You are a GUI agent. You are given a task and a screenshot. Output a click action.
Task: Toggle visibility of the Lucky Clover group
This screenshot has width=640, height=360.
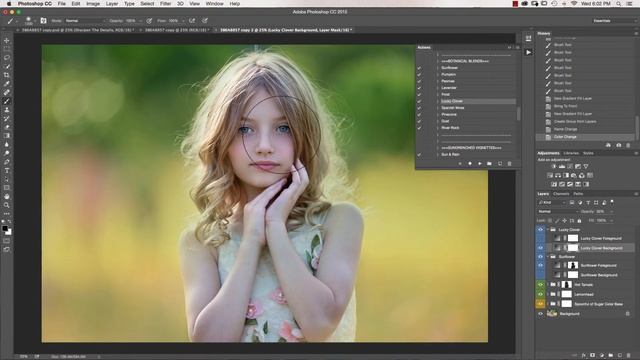[540, 230]
